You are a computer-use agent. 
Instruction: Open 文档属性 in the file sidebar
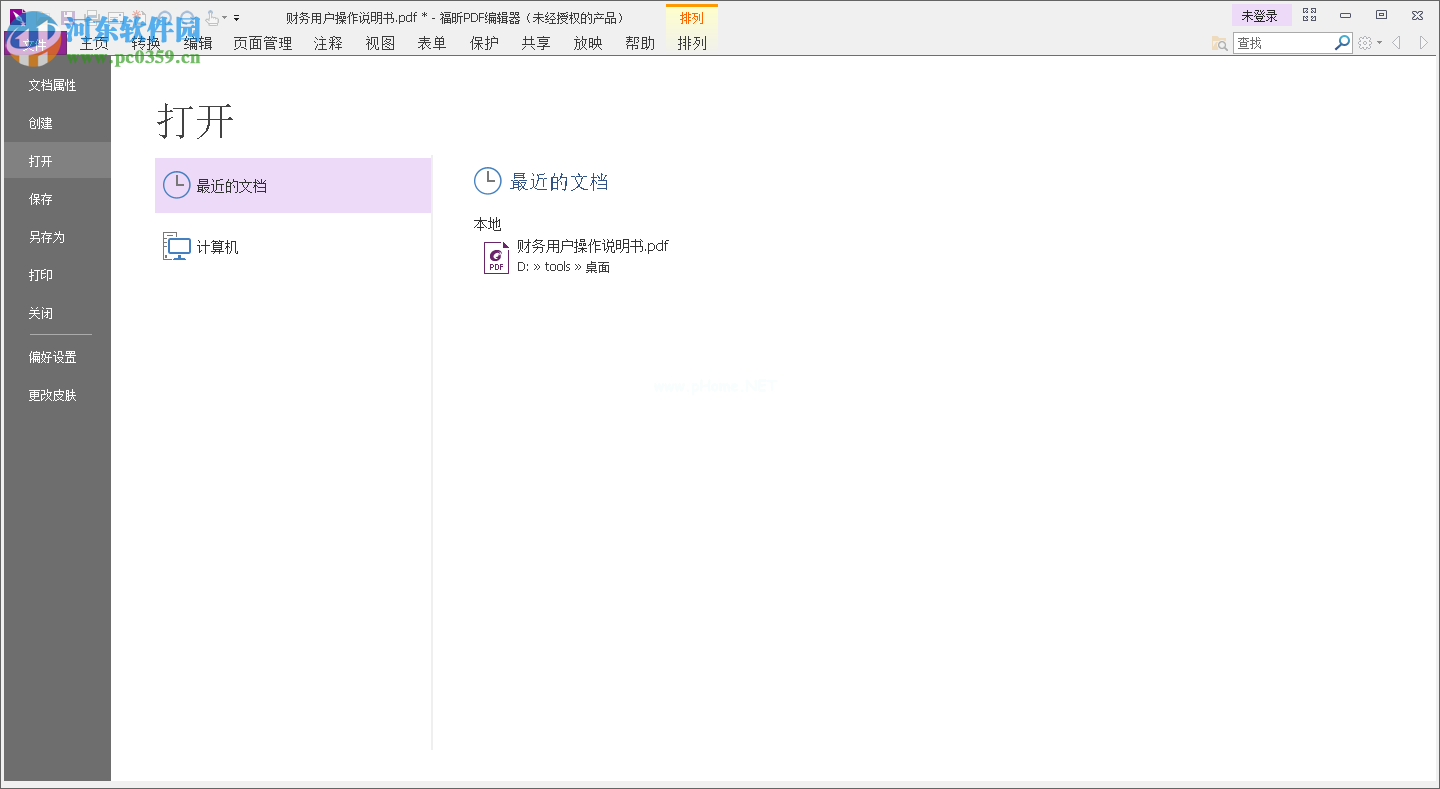click(57, 85)
